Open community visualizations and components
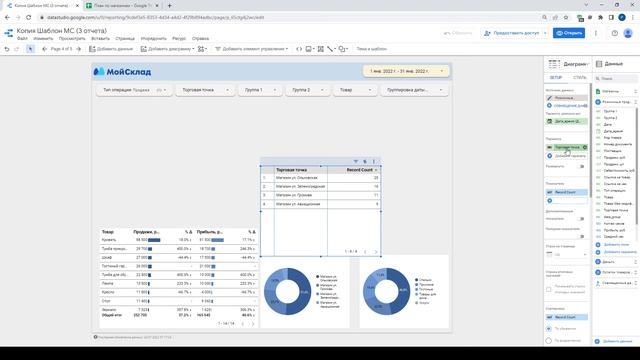The image size is (640, 360). coord(202,49)
